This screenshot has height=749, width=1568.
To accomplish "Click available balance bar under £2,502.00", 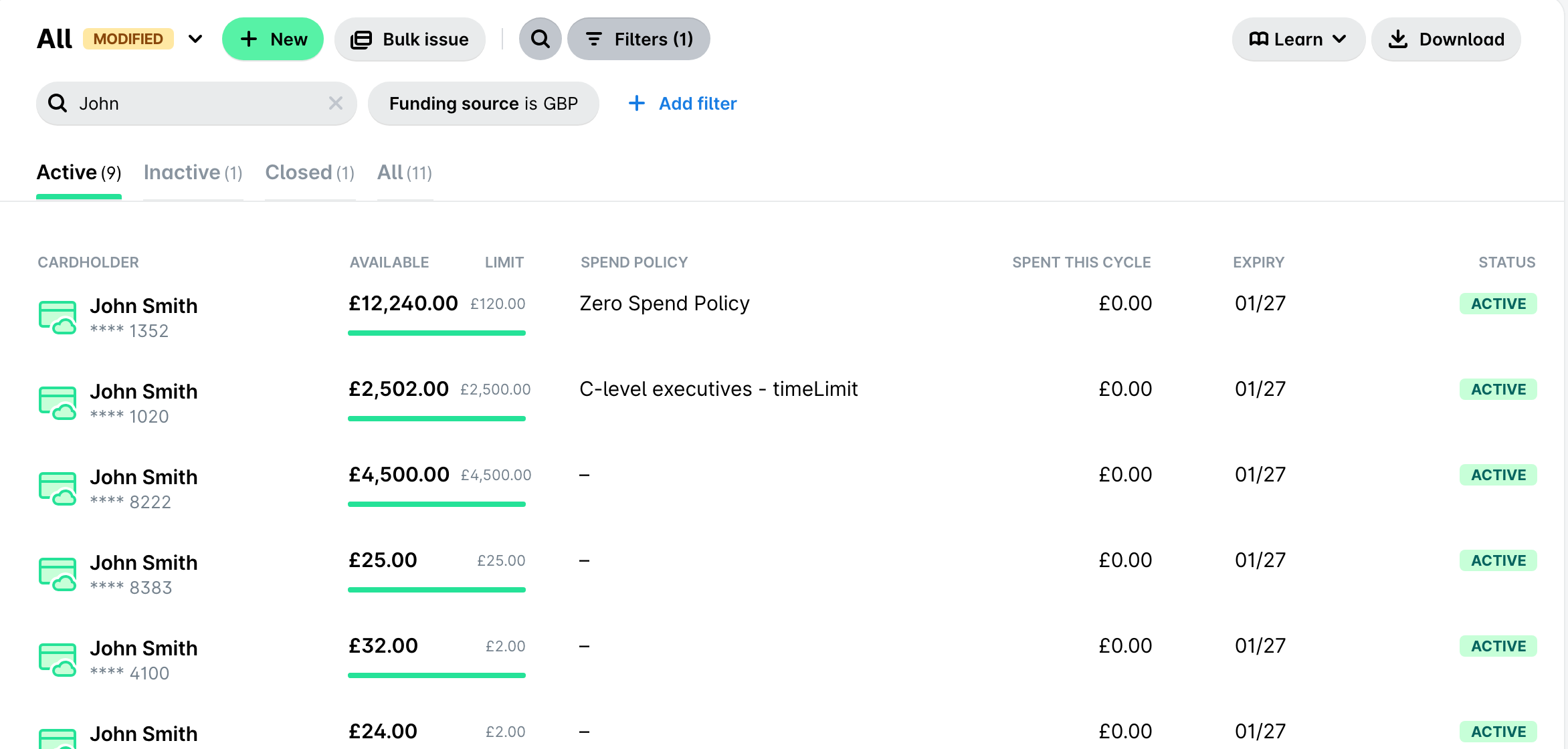I will point(437,419).
